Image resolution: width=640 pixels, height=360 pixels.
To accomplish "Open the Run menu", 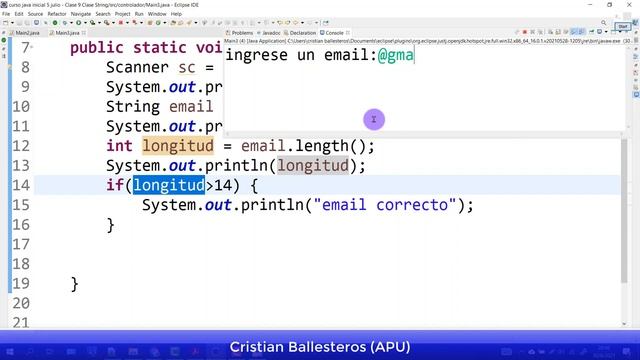I will [139, 14].
